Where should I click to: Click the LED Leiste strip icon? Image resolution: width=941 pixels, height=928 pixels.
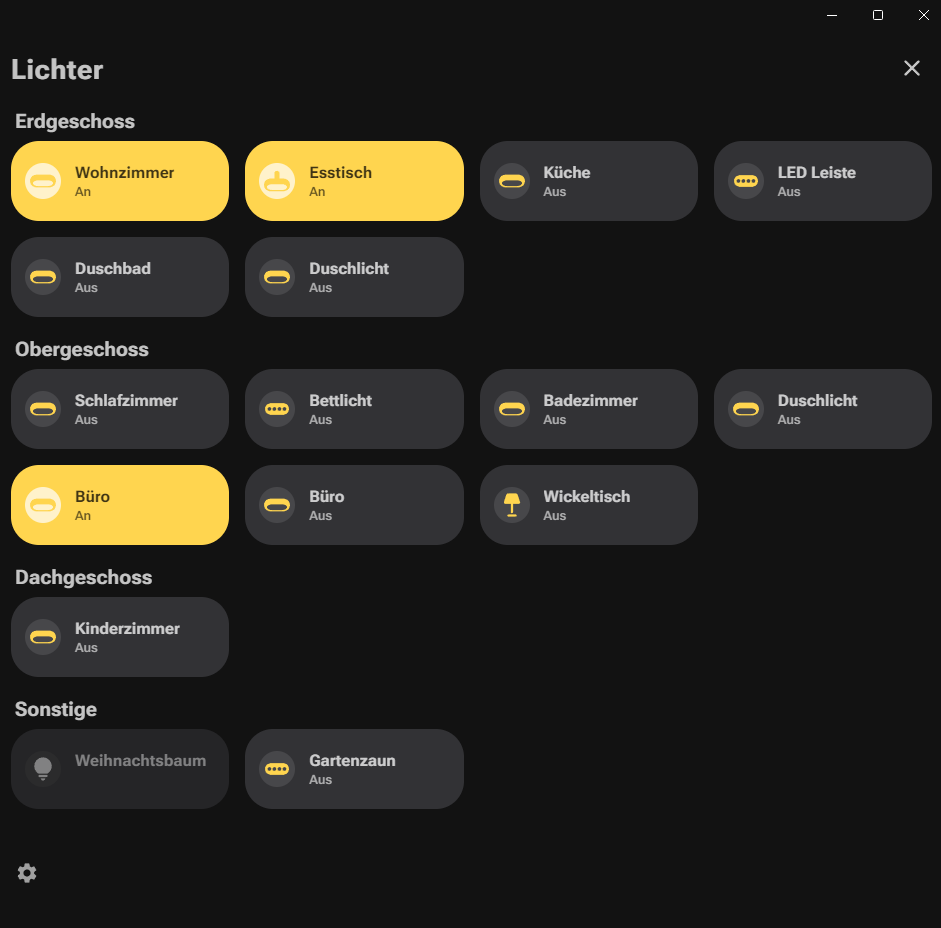tap(746, 181)
